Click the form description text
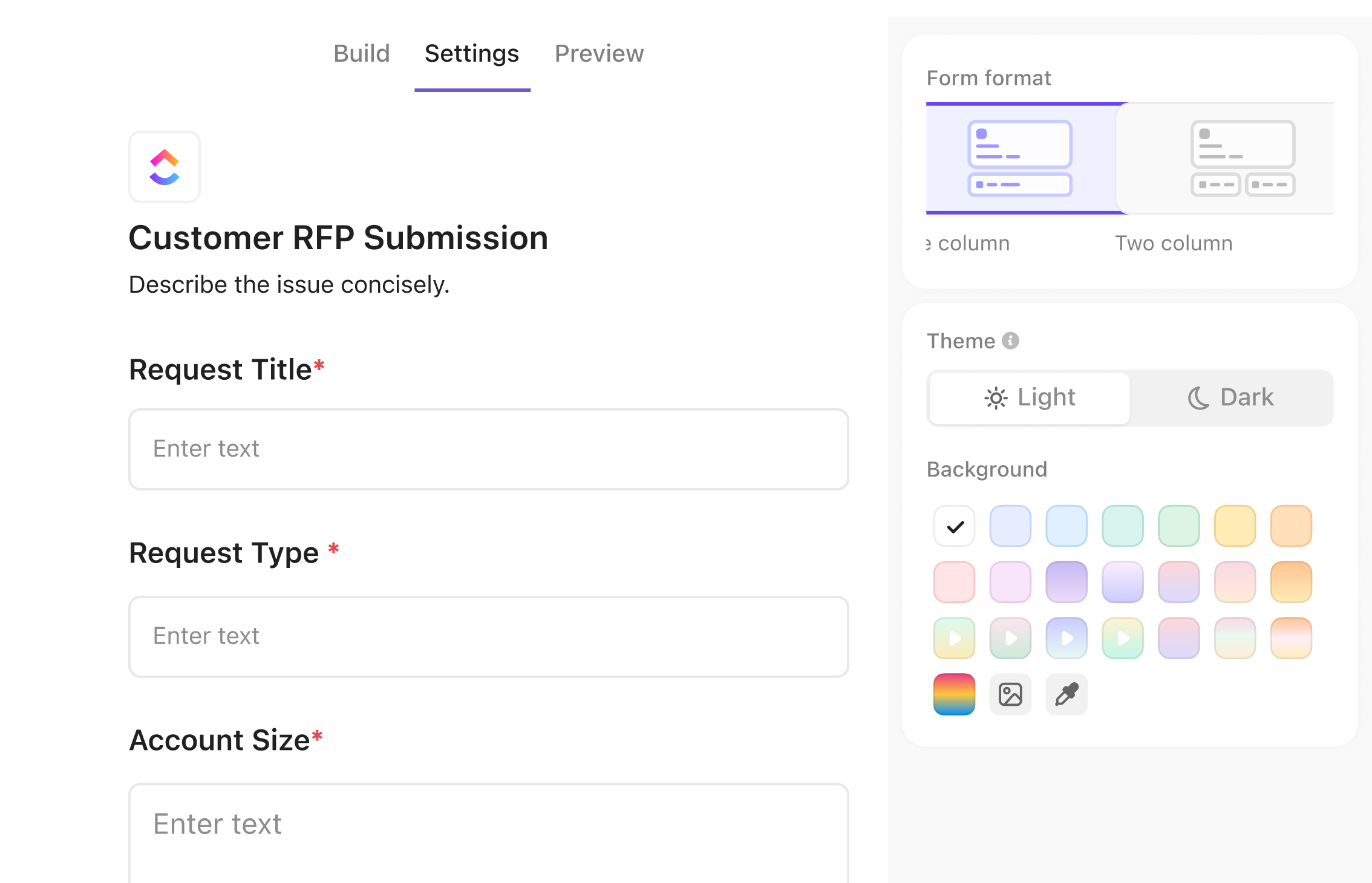Screen dimensions: 1372x883 289,285
